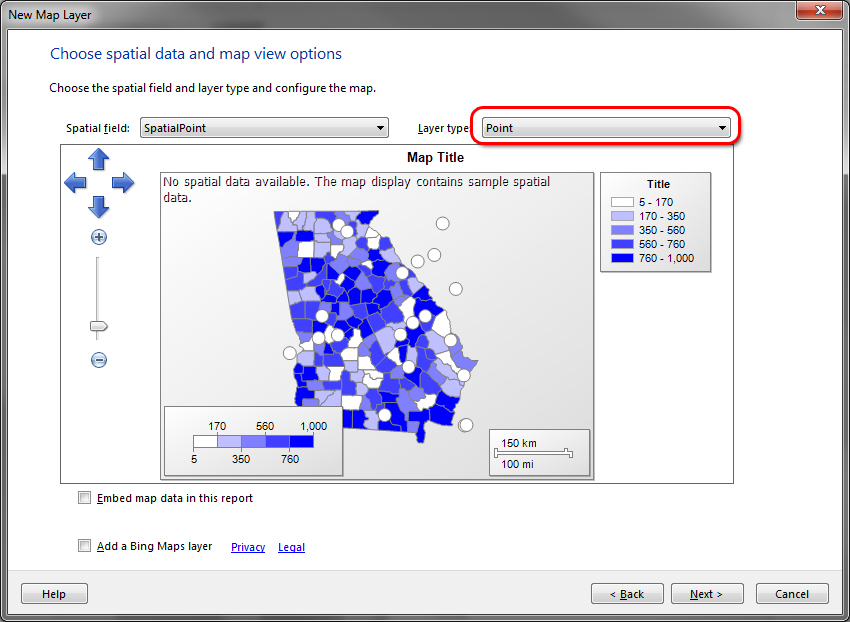Go Back to the previous wizard step
Image resolution: width=850 pixels, height=622 pixels.
(627, 594)
